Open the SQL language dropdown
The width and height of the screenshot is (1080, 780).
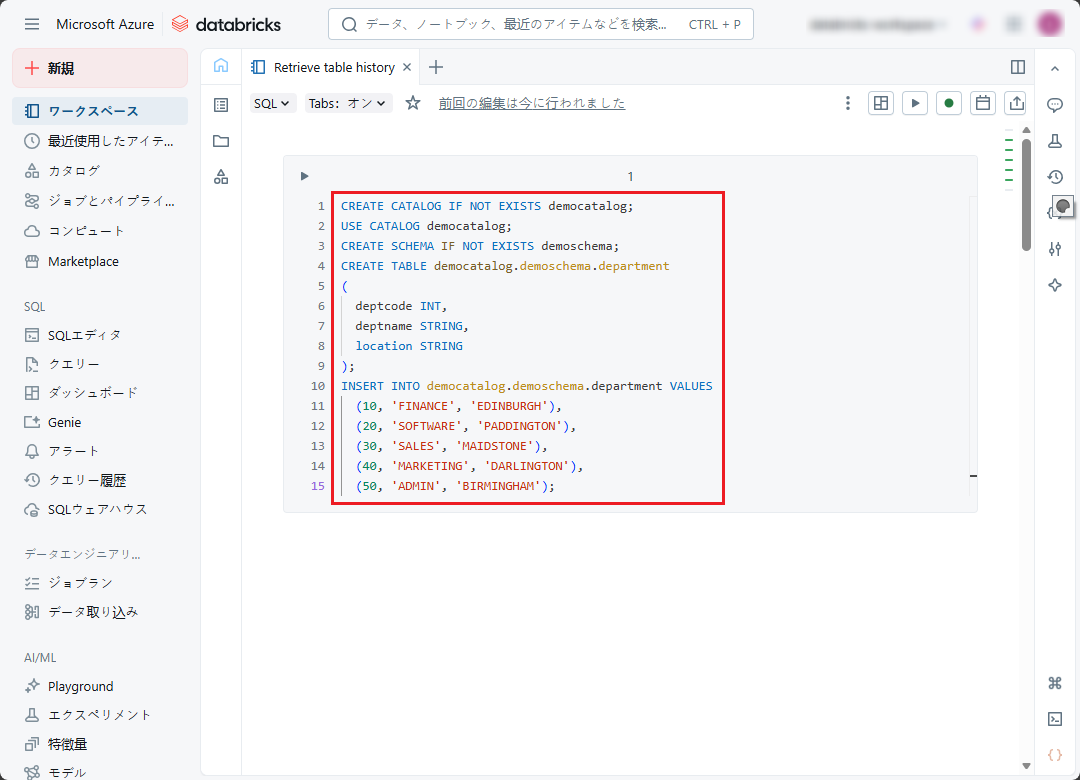(x=272, y=103)
